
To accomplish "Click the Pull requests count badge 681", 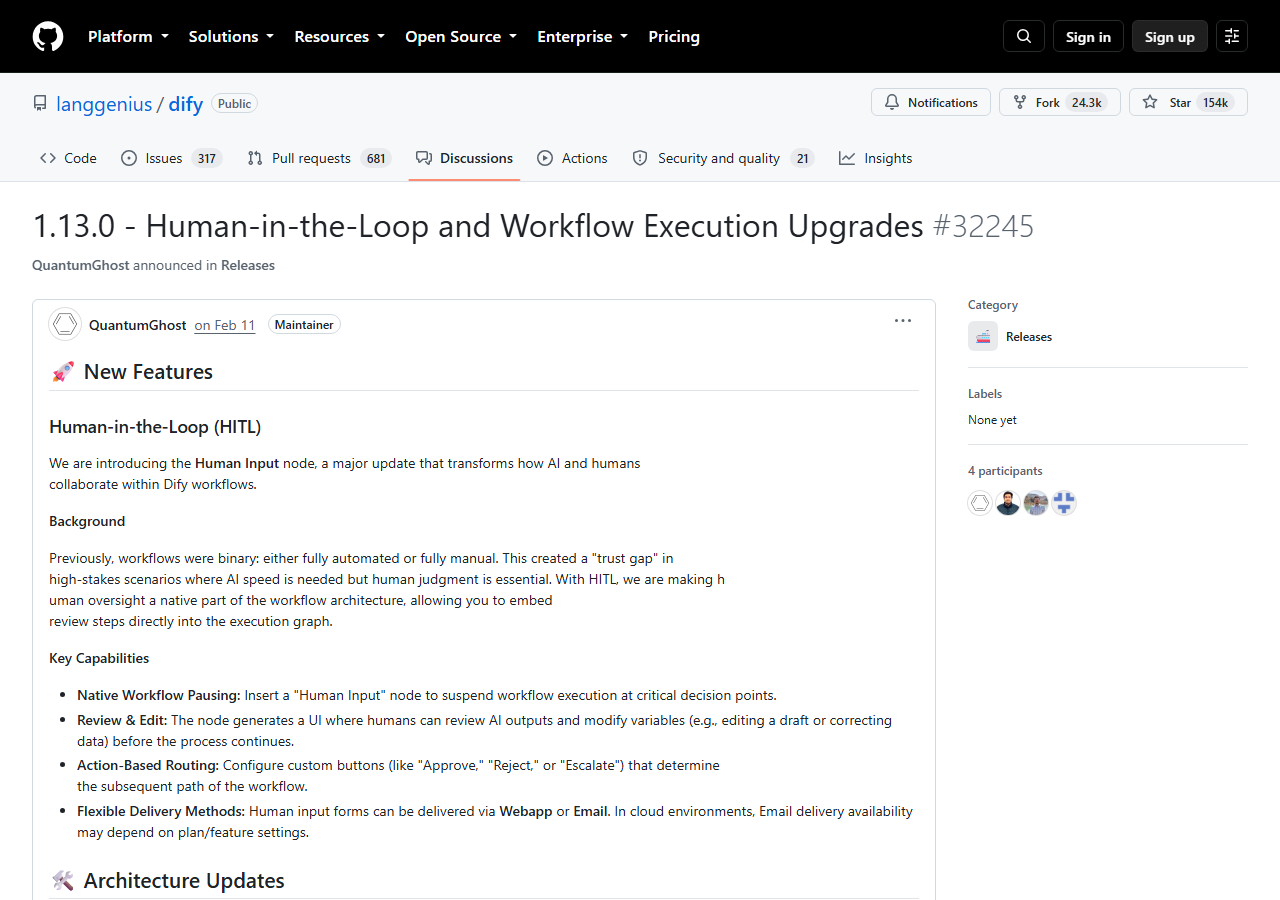I will click(x=376, y=158).
